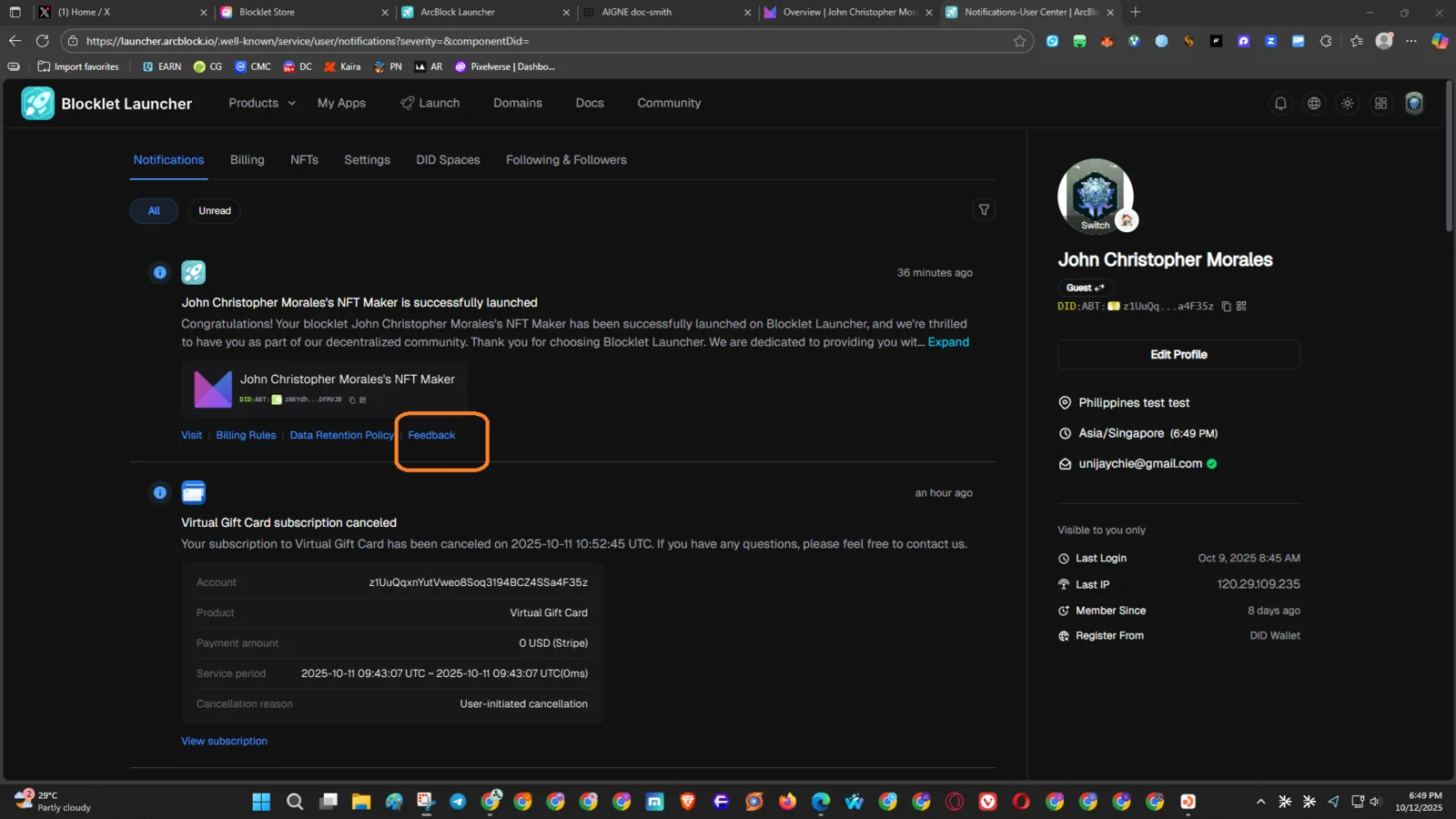Click the Feedback link

click(x=431, y=436)
